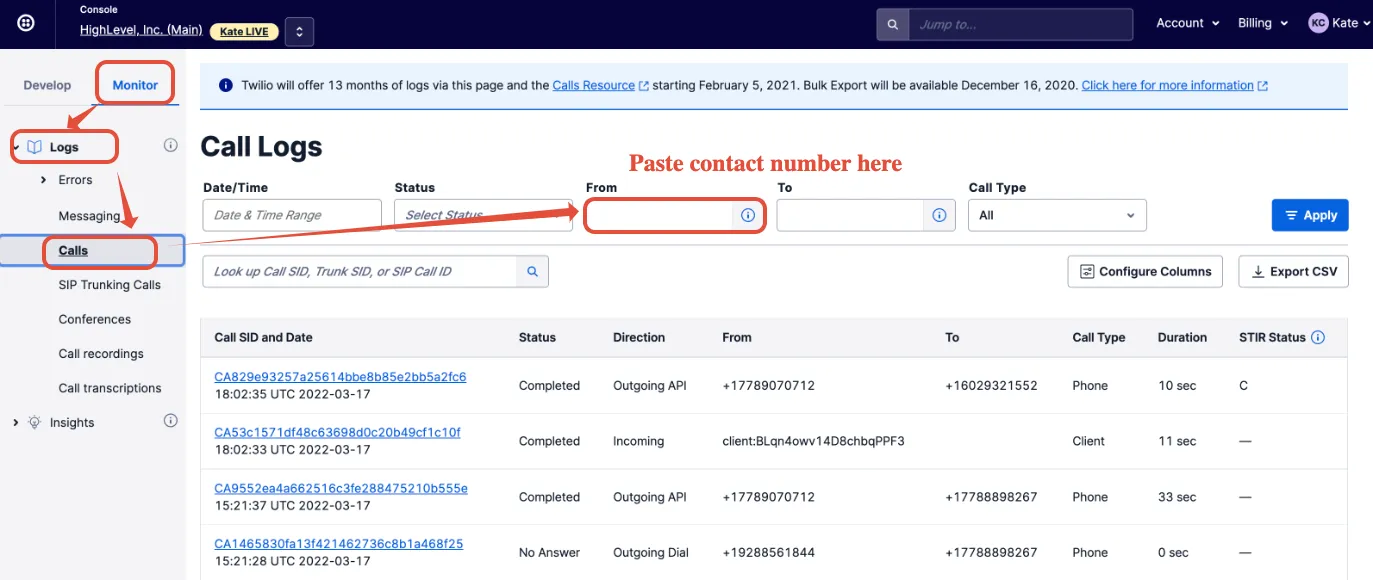Click the Call SID and Date column header

264,338
